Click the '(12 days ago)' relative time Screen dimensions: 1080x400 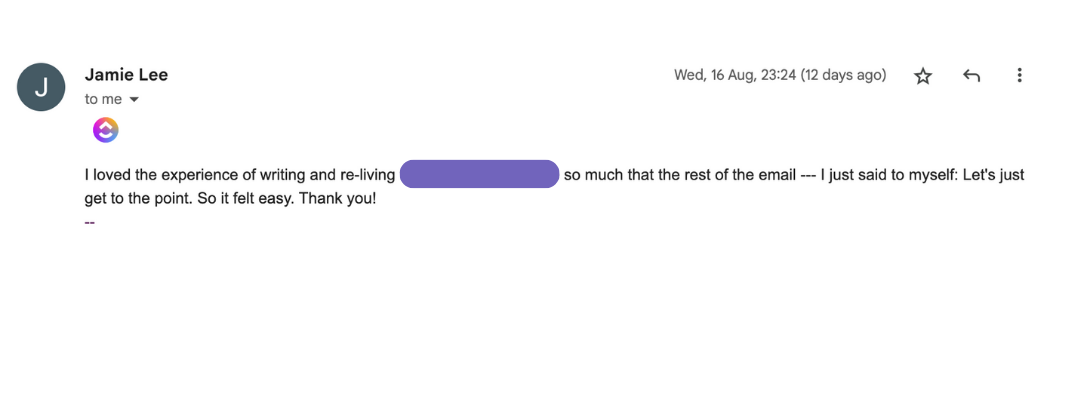click(x=844, y=75)
